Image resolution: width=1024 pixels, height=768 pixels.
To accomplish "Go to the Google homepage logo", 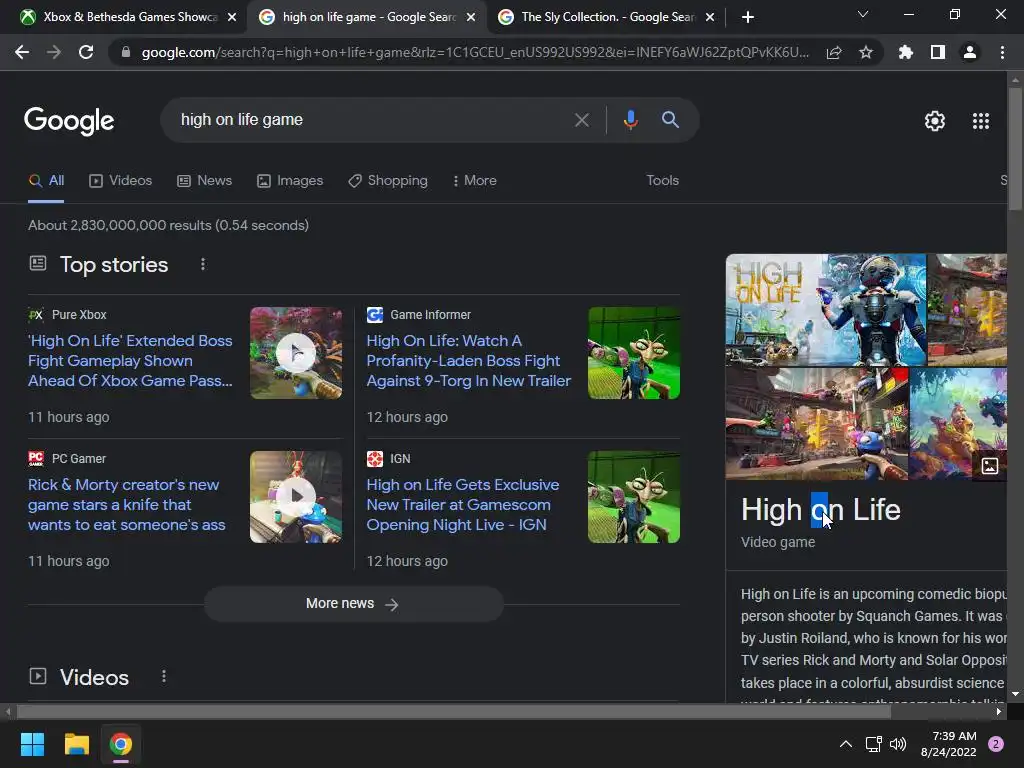I will coord(69,121).
